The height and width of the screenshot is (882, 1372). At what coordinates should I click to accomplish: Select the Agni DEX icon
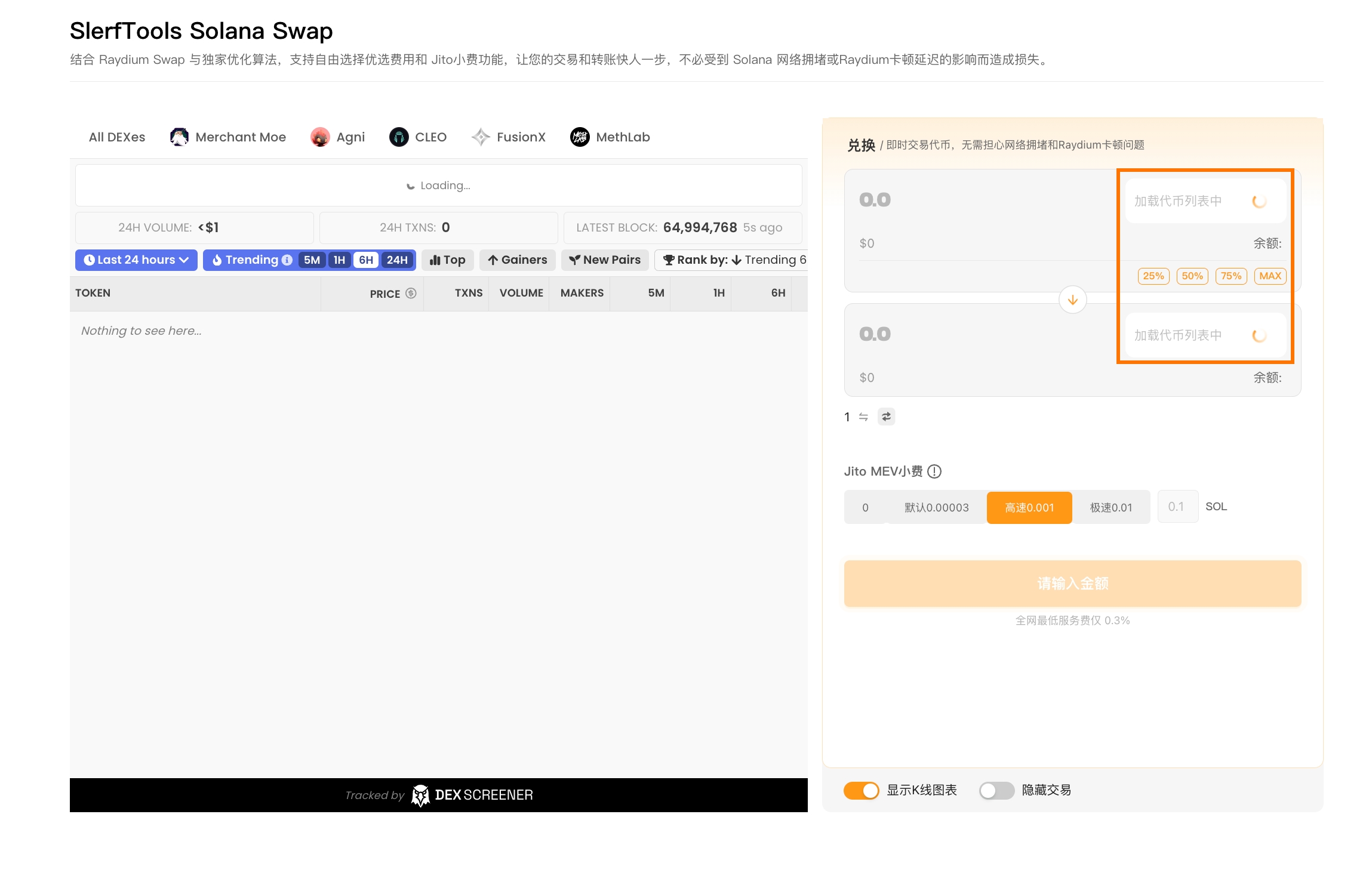[x=320, y=137]
